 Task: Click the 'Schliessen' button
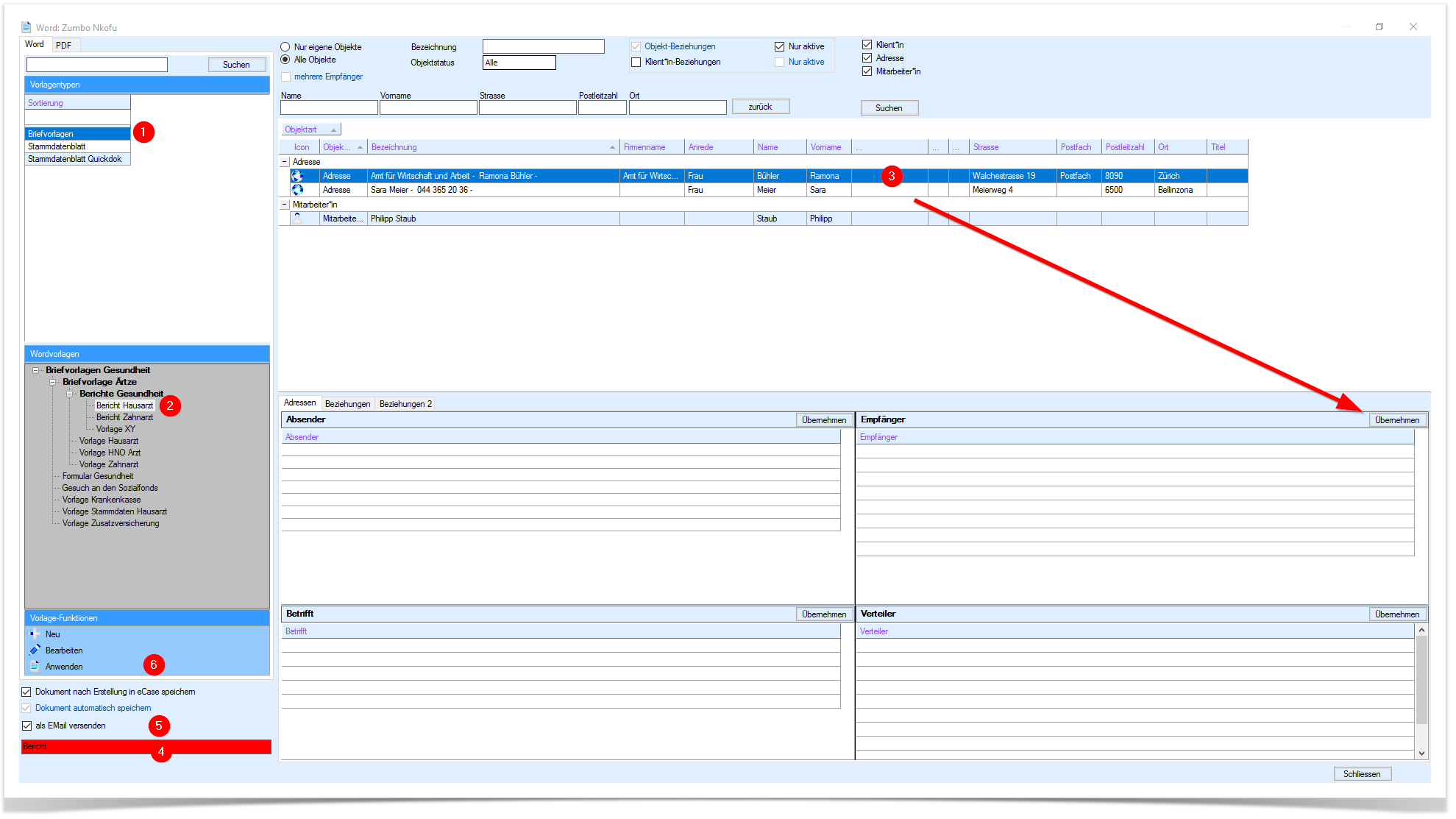1362,774
